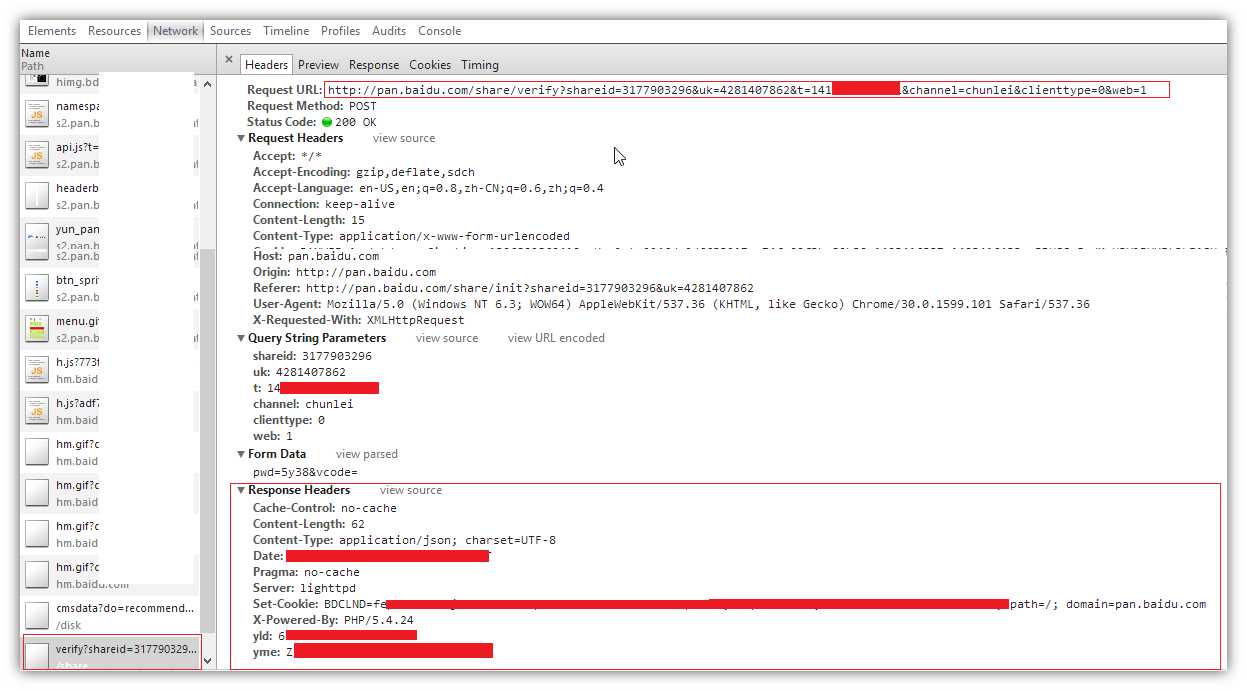Click the User-Agent header line
1247x691 pixels.
672,304
